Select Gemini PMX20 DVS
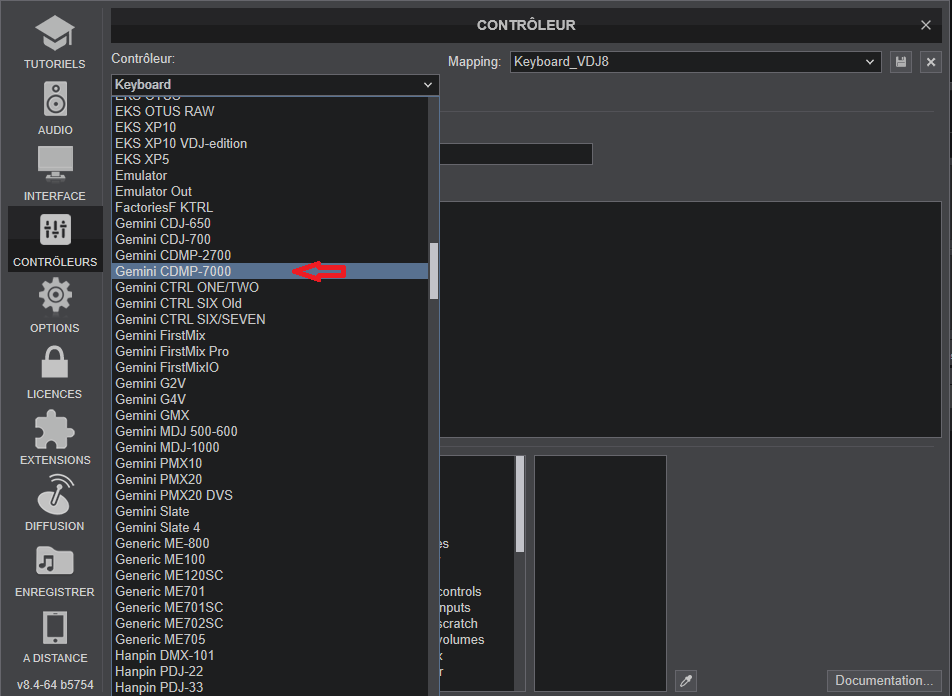This screenshot has width=952, height=696. click(x=270, y=496)
